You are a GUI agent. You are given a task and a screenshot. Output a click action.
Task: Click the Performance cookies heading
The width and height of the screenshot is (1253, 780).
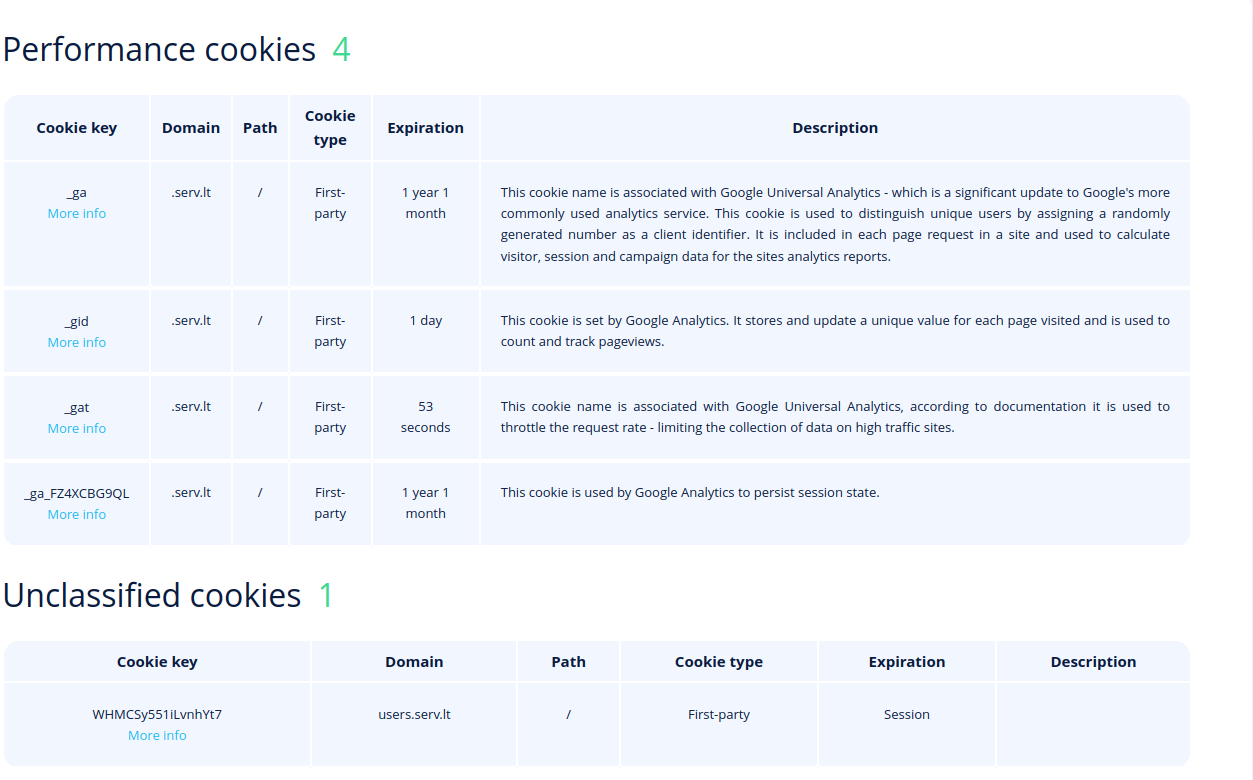pyautogui.click(x=159, y=49)
